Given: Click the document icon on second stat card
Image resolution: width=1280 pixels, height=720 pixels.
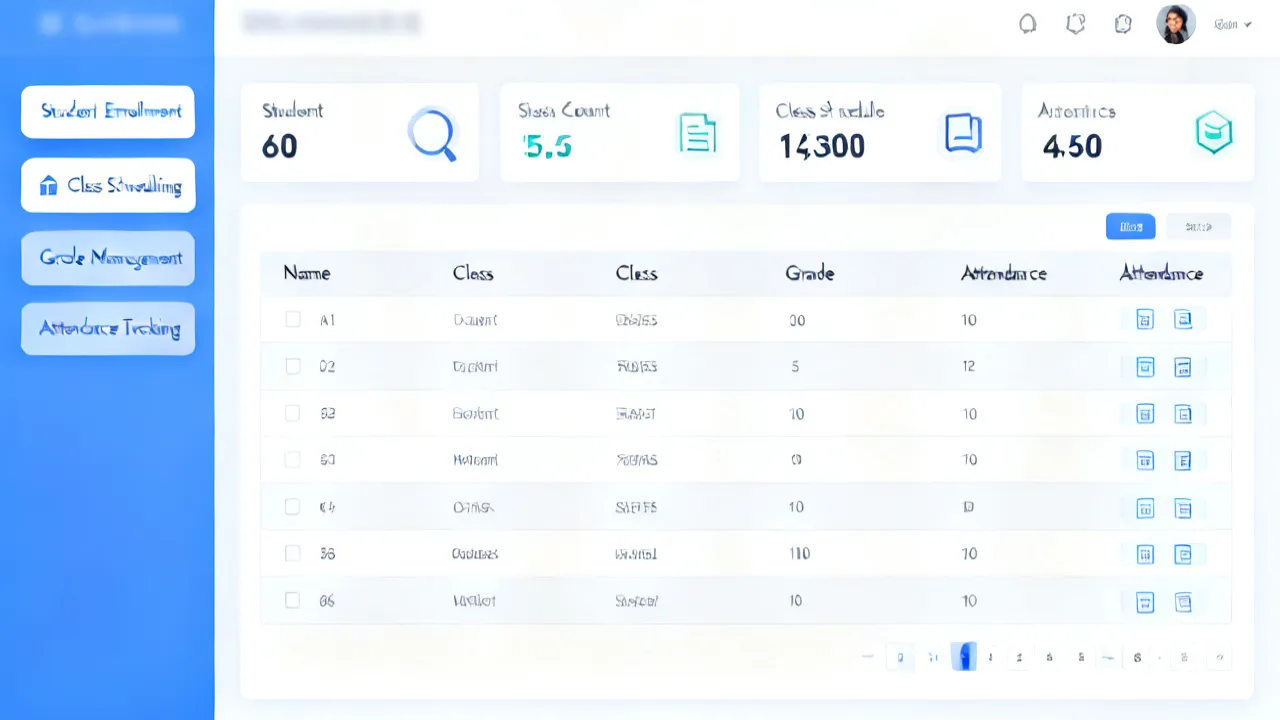Looking at the screenshot, I should [697, 132].
